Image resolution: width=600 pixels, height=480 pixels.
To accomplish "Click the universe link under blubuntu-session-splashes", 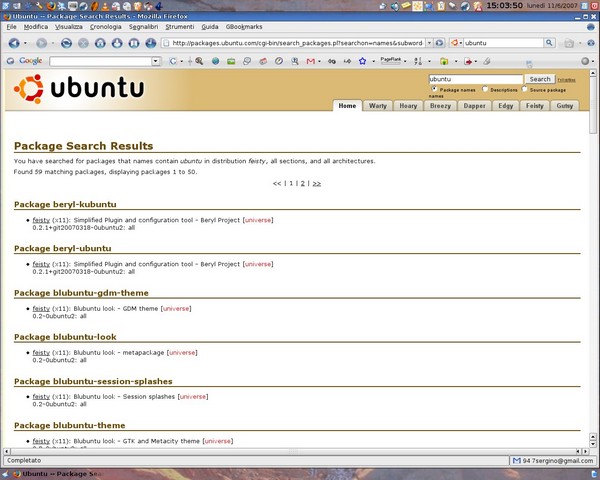I will click(x=193, y=397).
